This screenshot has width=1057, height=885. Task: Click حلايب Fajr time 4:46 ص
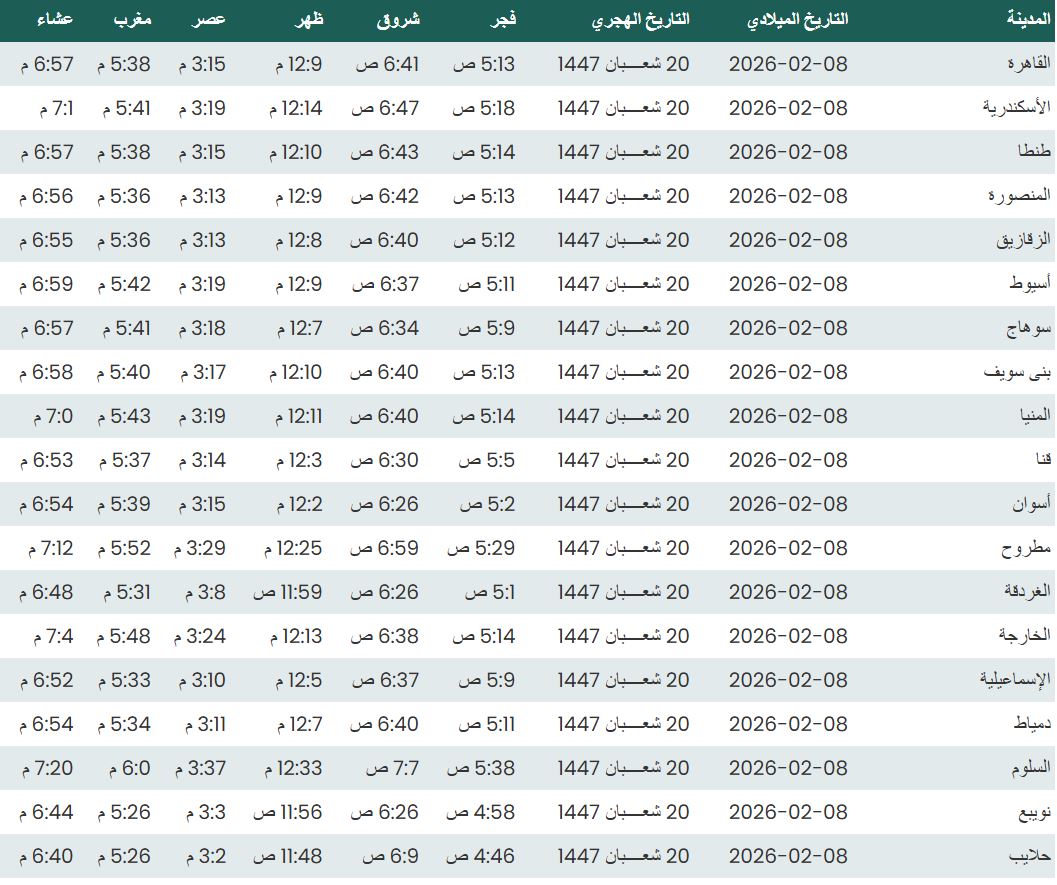pyautogui.click(x=480, y=856)
